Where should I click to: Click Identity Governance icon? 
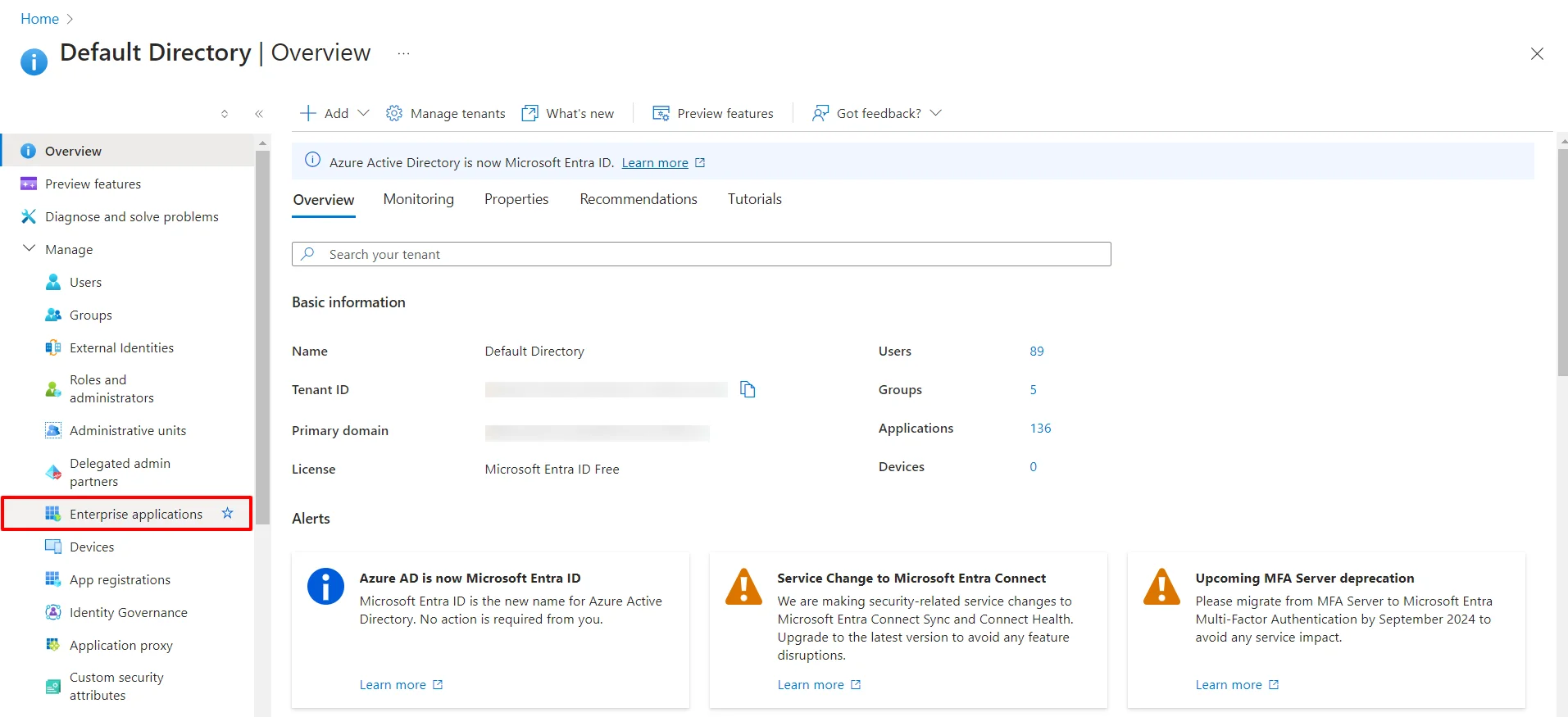[x=53, y=612]
